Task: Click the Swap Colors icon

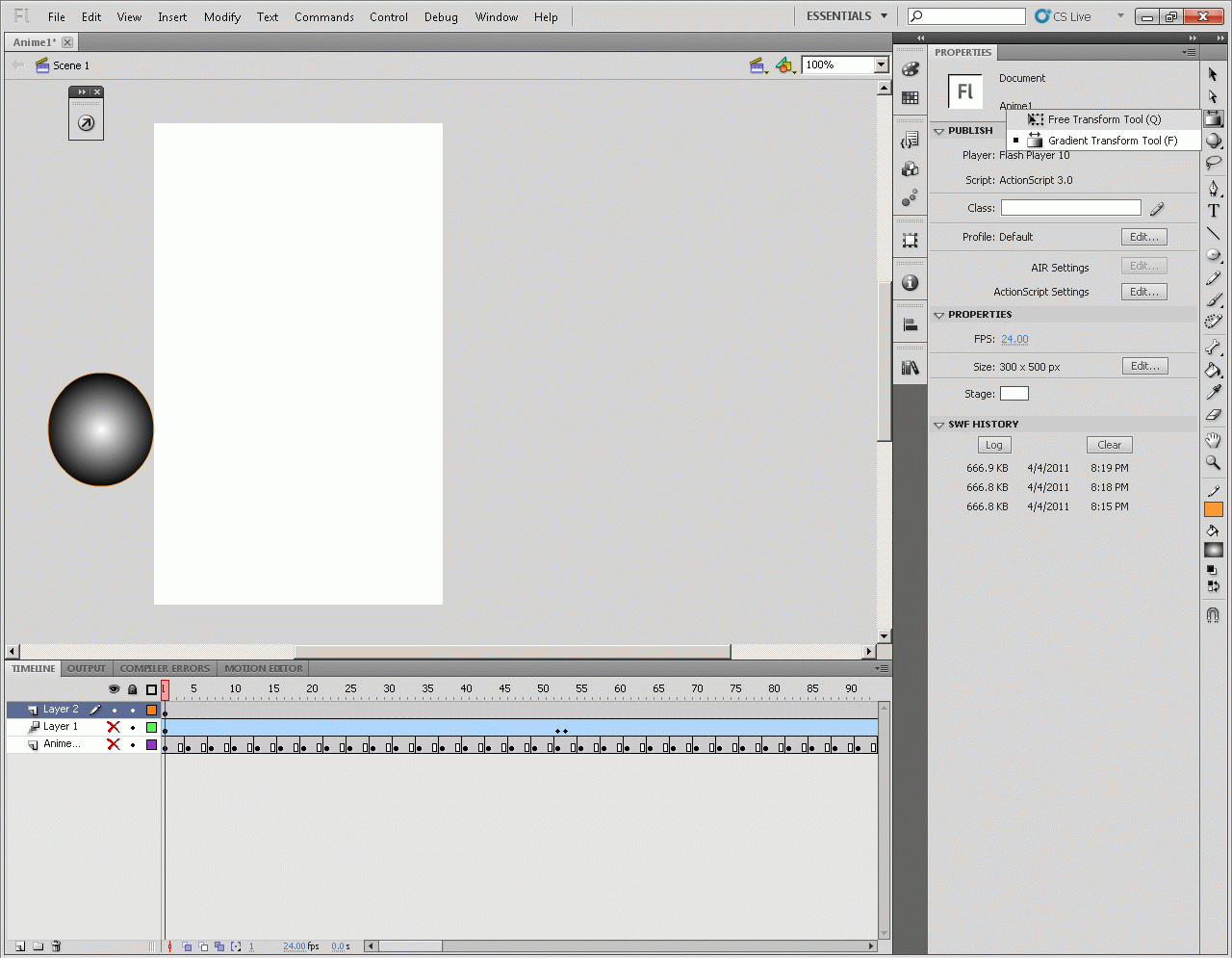Action: pyautogui.click(x=1213, y=585)
